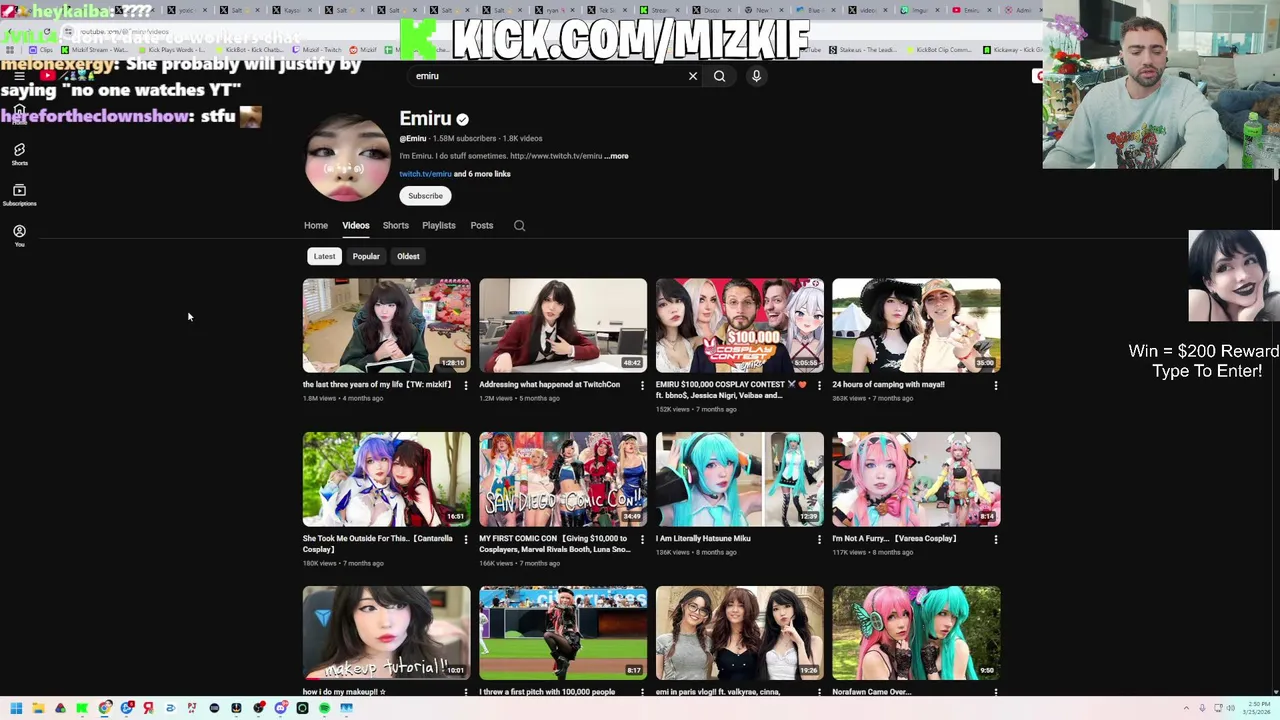Open options menu for 'Hatsune Miku' video

click(819, 539)
